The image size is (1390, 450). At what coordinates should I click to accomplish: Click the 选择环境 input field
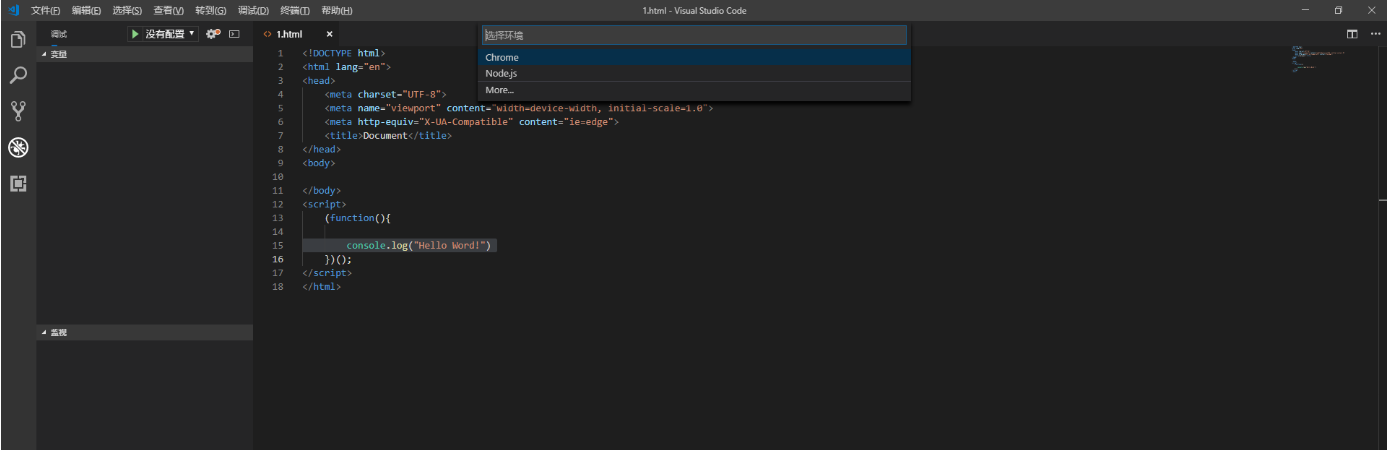694,35
